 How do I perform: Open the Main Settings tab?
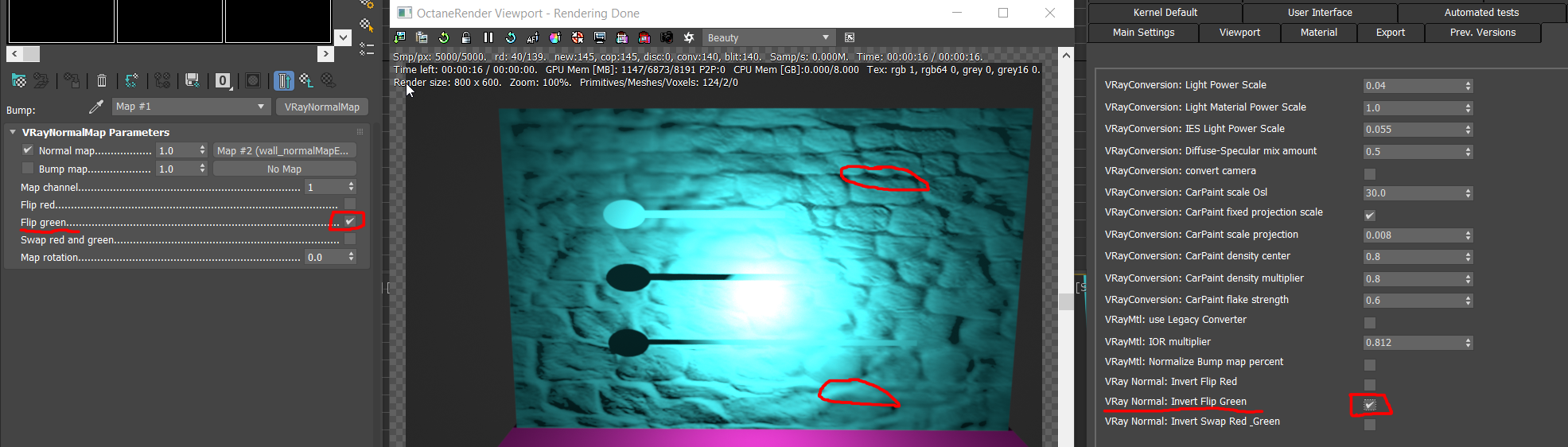1143,33
